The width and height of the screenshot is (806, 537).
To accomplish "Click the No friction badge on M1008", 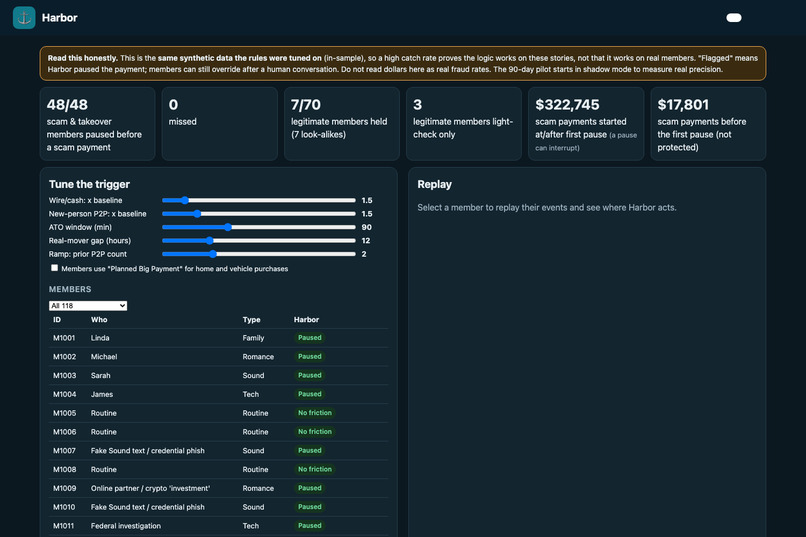I will point(315,469).
